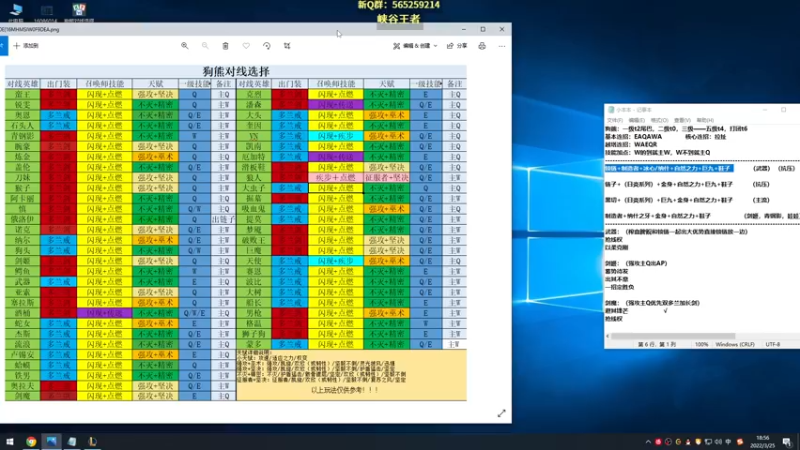This screenshot has width=800, height=450.
Task: Click the share icon in Photos toolbar
Action: 450,46
